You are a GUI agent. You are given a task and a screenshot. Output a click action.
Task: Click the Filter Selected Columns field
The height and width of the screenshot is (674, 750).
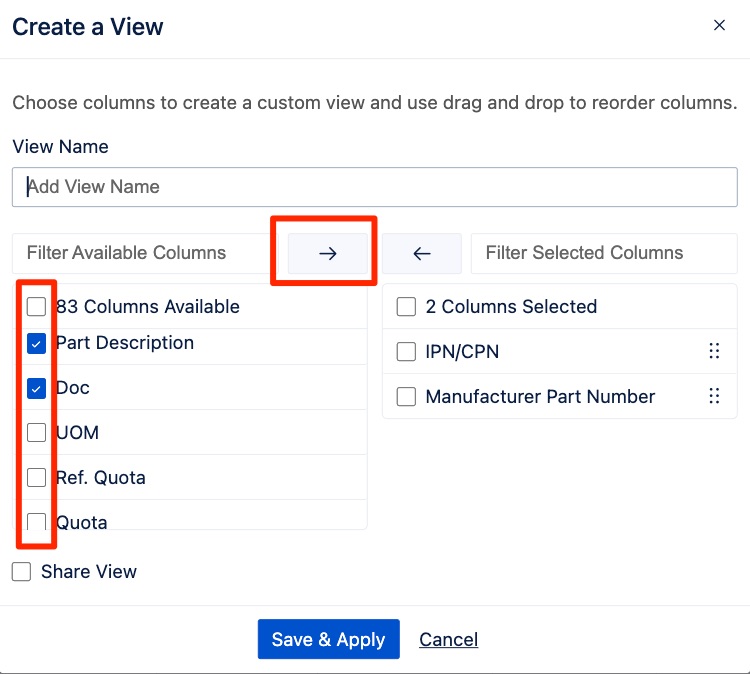(603, 254)
